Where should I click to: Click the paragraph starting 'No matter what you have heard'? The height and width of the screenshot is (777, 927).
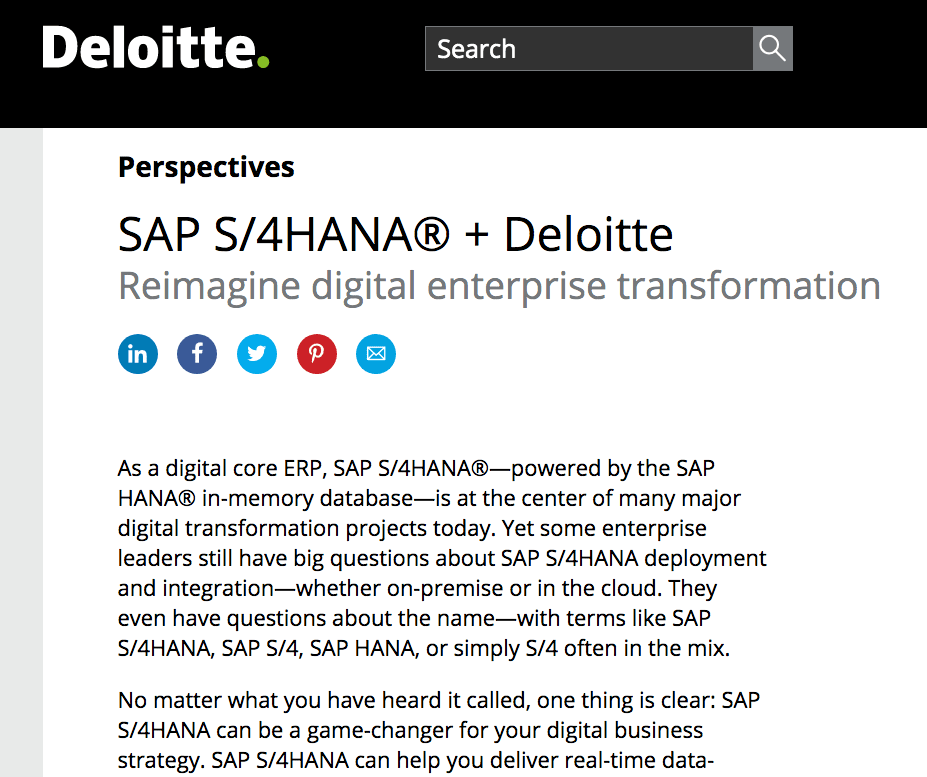439,732
